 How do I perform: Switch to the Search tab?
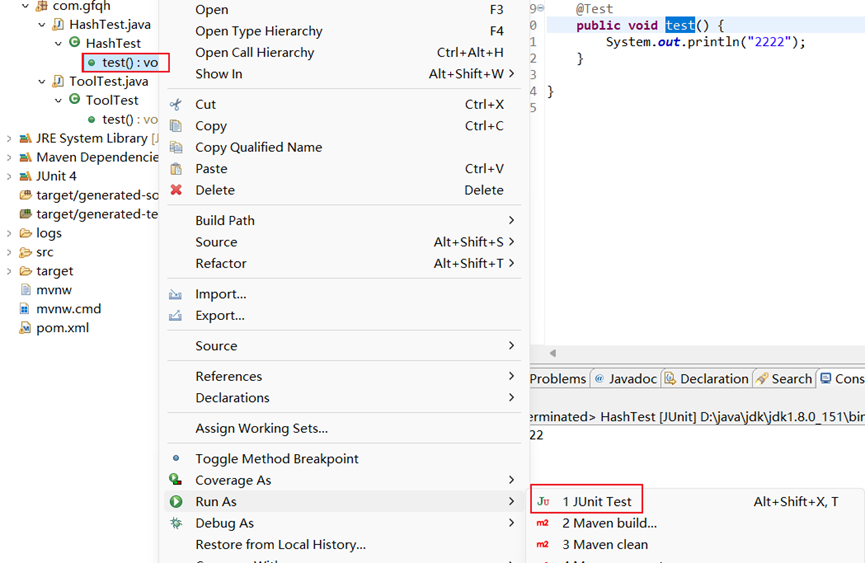coord(784,379)
